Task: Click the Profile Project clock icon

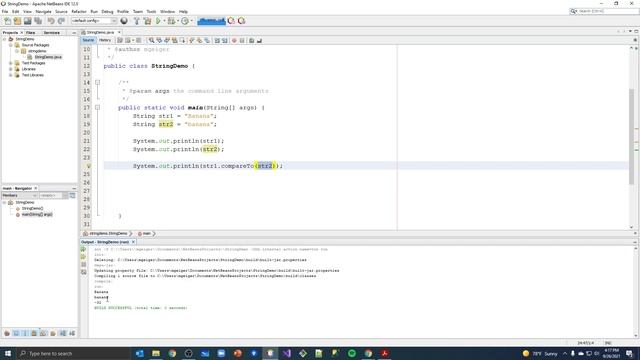Action: tap(185, 21)
